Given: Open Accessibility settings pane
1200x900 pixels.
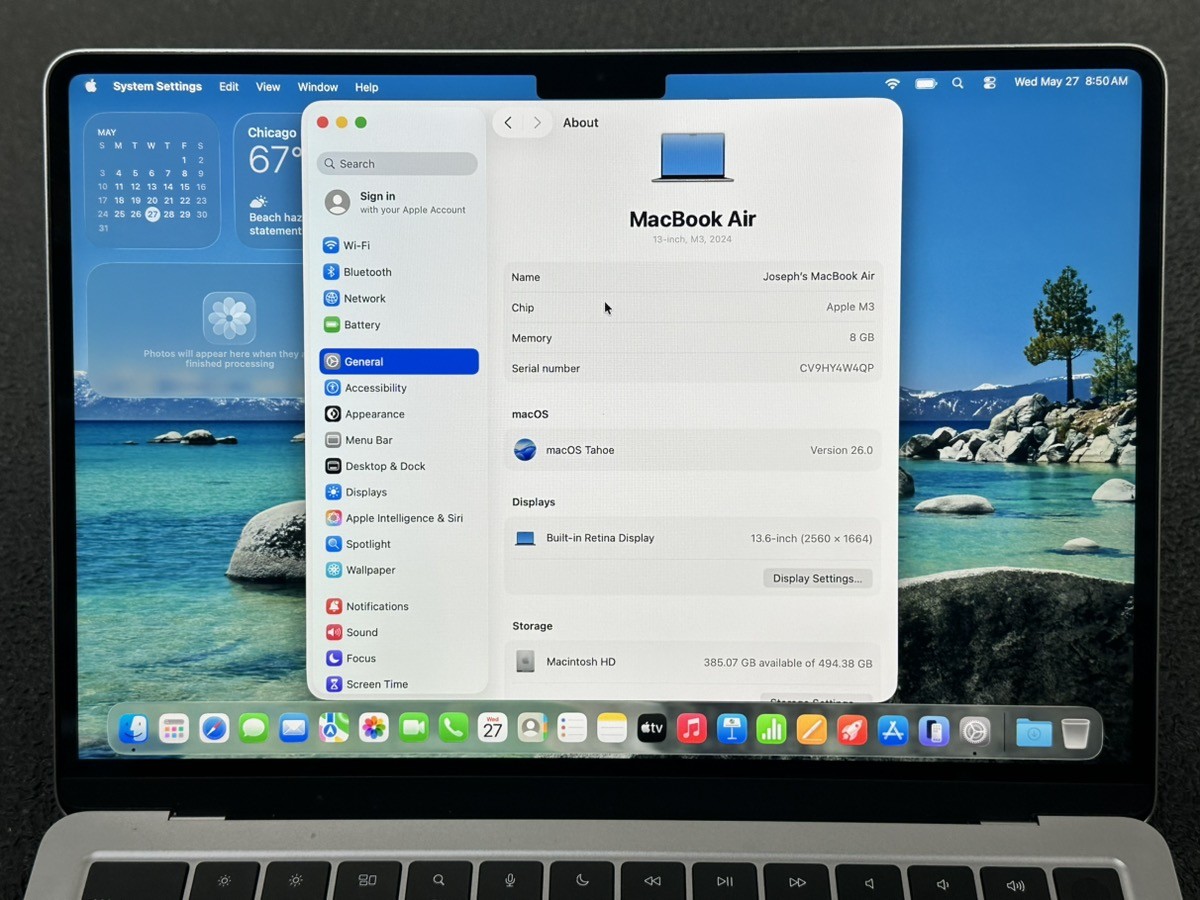Looking at the screenshot, I should coord(399,388).
